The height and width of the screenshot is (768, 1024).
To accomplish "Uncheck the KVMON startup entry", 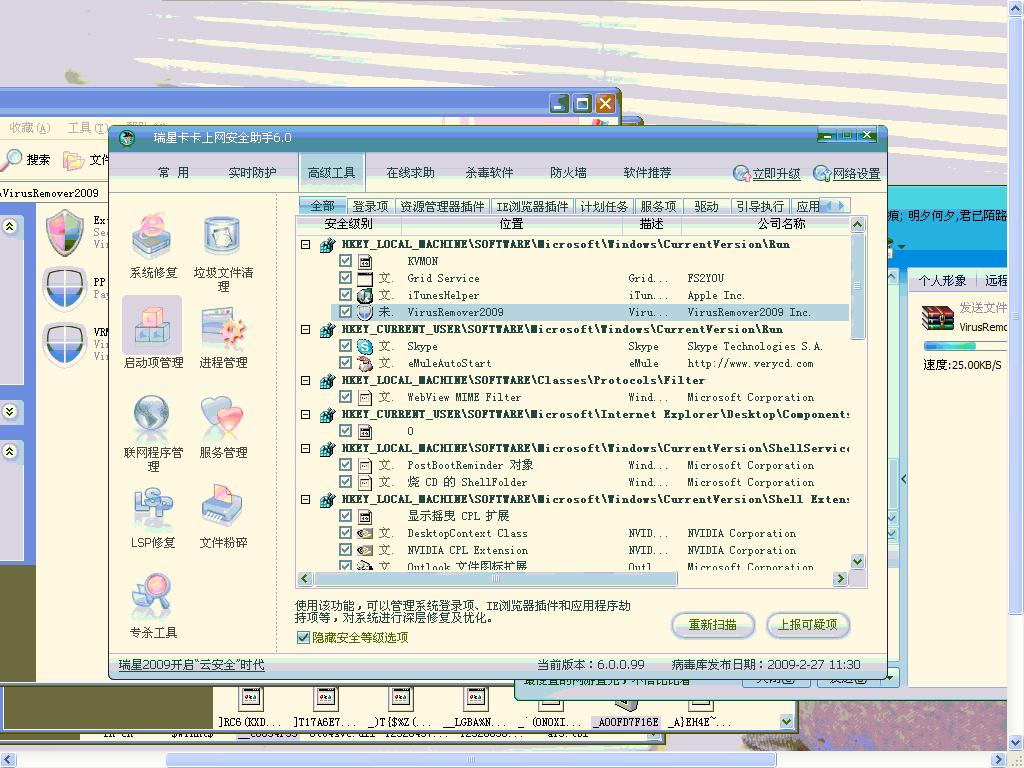I will 345,261.
